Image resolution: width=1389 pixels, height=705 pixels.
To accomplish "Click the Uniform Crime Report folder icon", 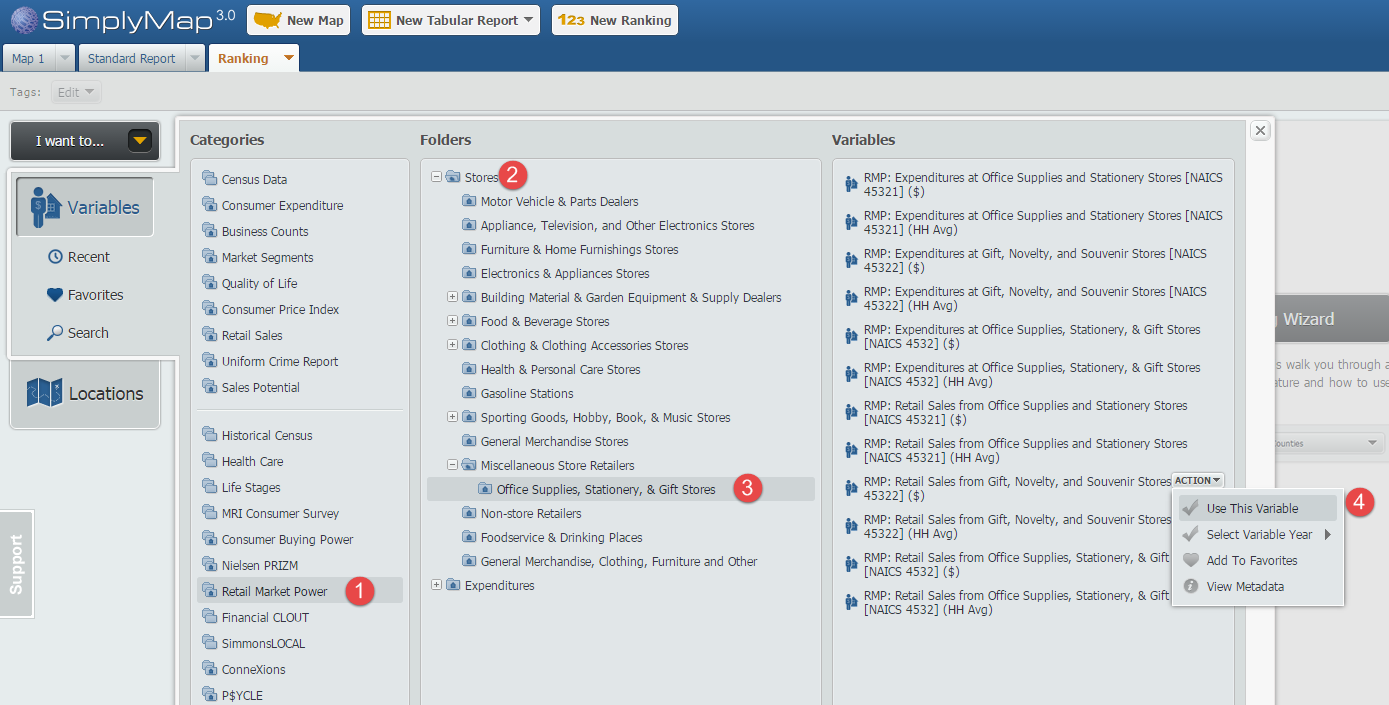I will pyautogui.click(x=209, y=360).
